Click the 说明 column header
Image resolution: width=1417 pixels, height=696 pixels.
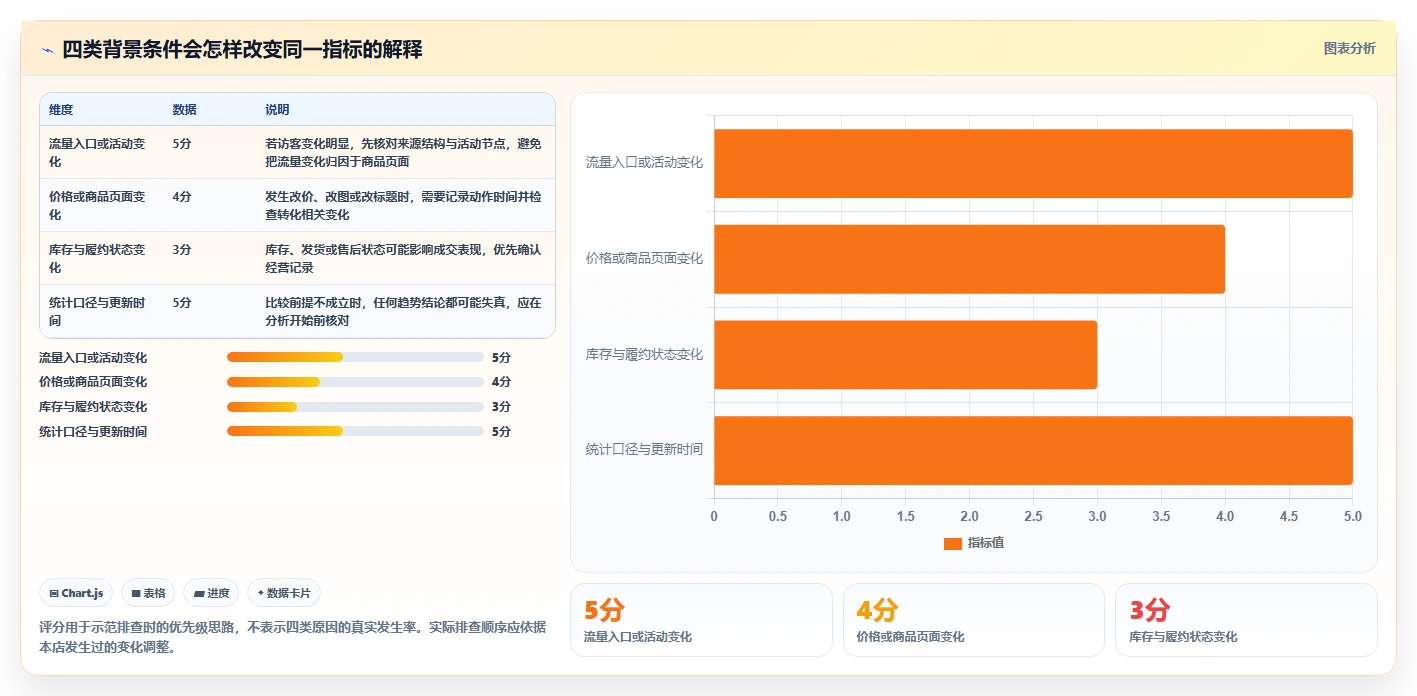click(x=277, y=110)
